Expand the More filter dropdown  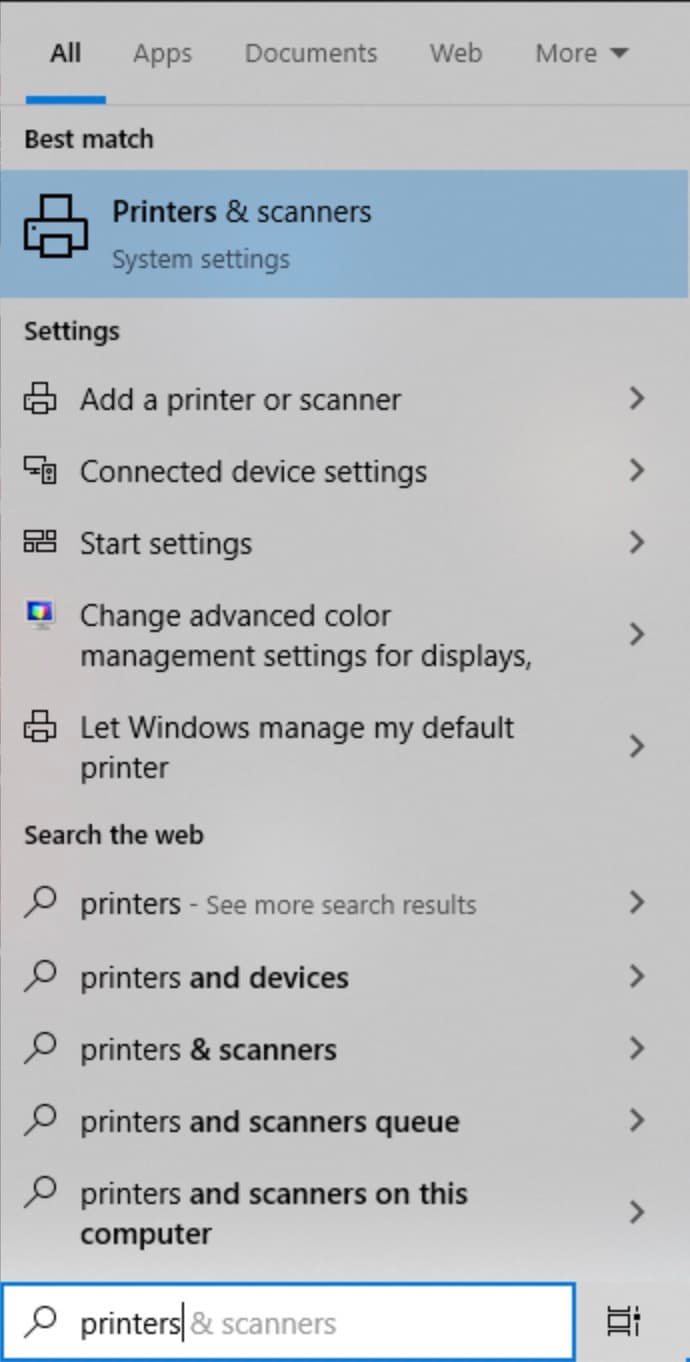coord(581,53)
